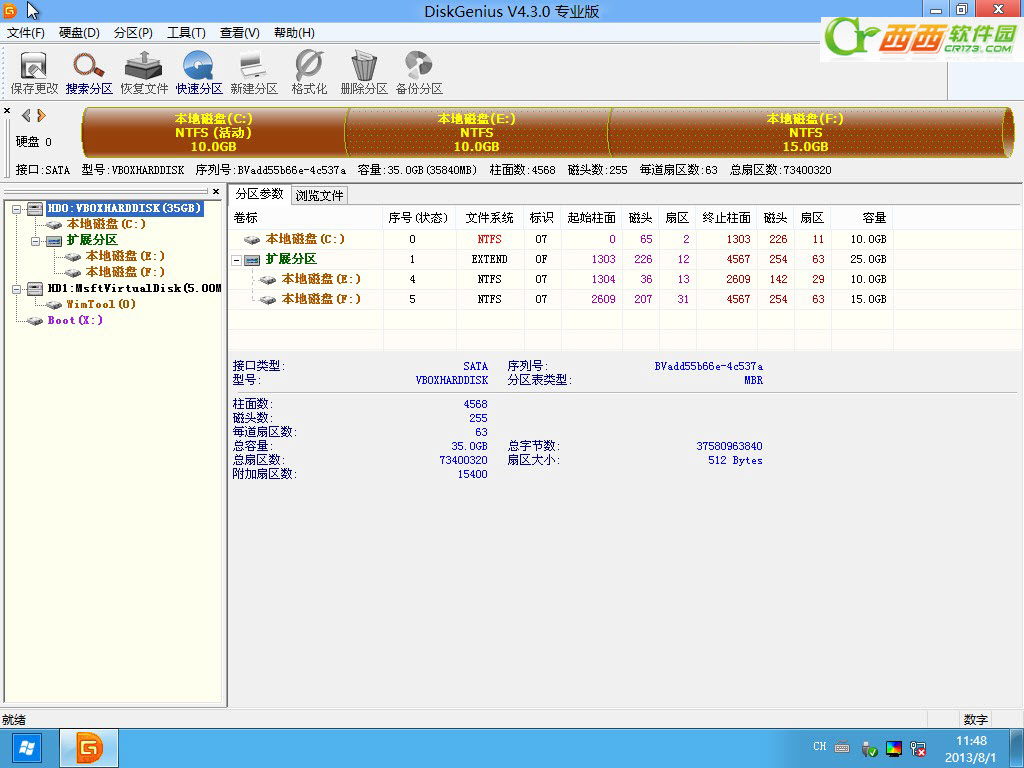Click the Delete Partition (删除分区) trash icon

[x=364, y=73]
